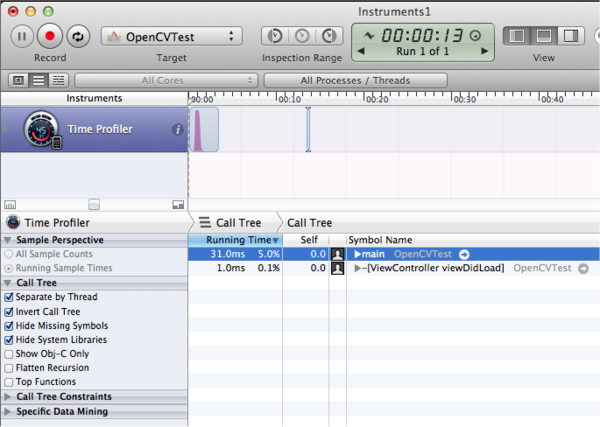
Task: Select All Sample Counts radio button
Action: [x=9, y=254]
